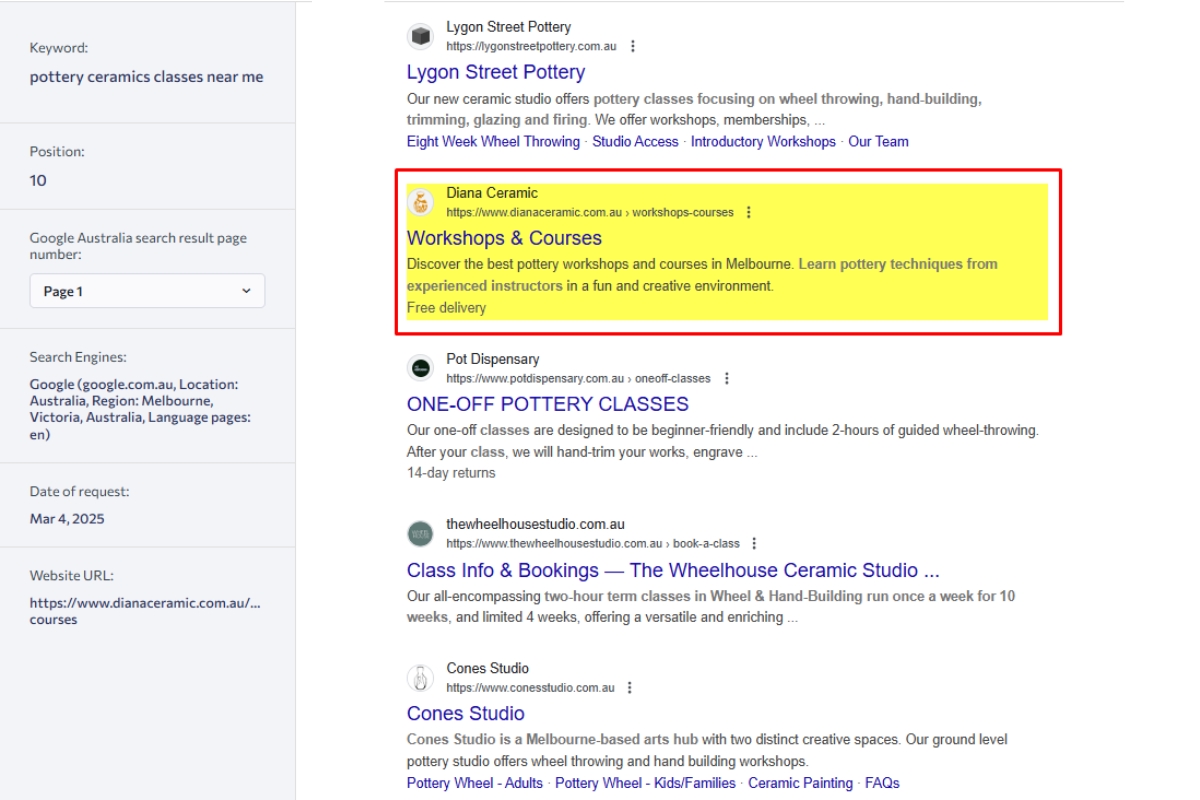This screenshot has width=1200, height=800.
Task: Open three-dot menu beside conesstudio.com.au
Action: point(630,688)
